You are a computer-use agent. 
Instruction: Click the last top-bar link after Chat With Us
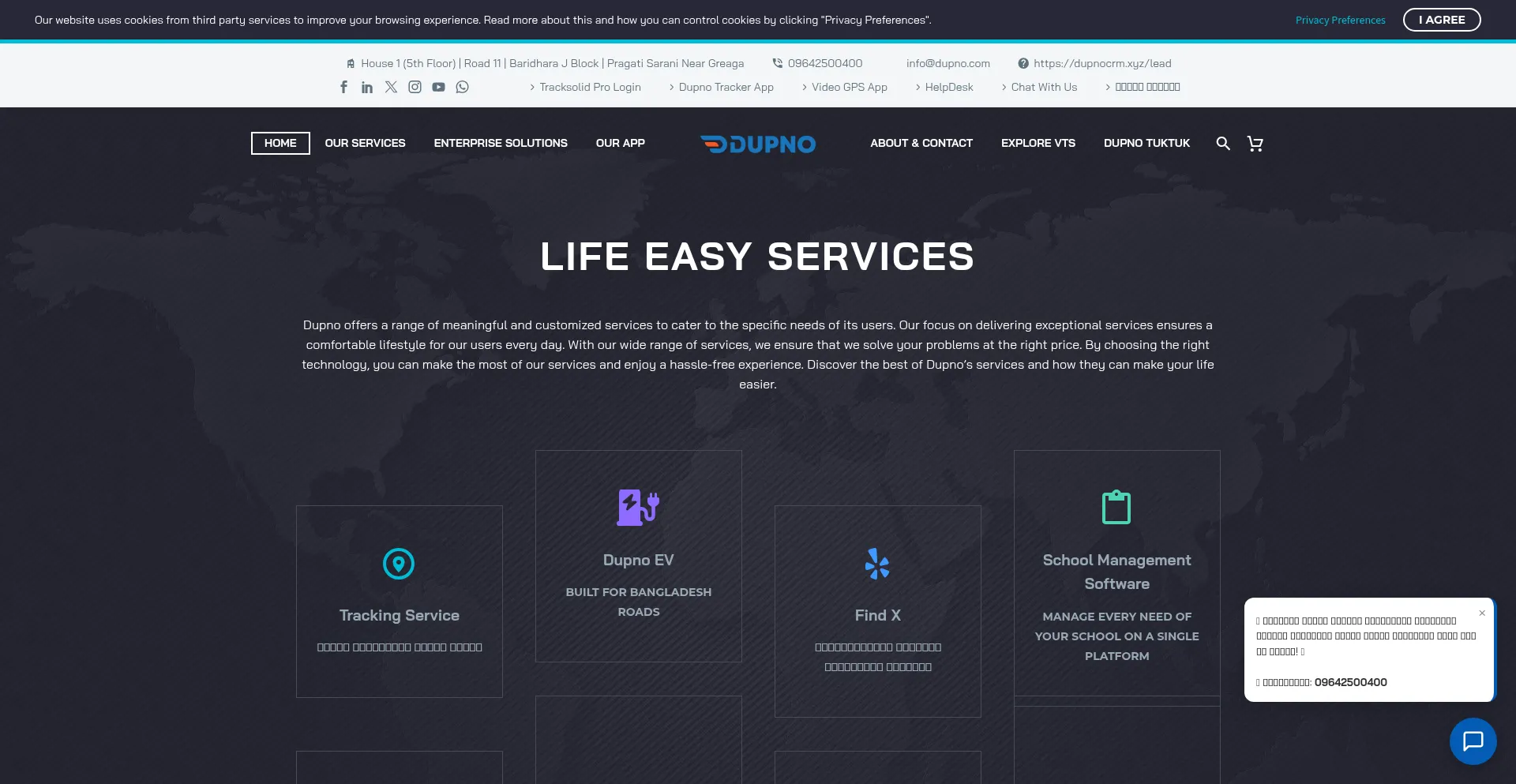click(1147, 87)
